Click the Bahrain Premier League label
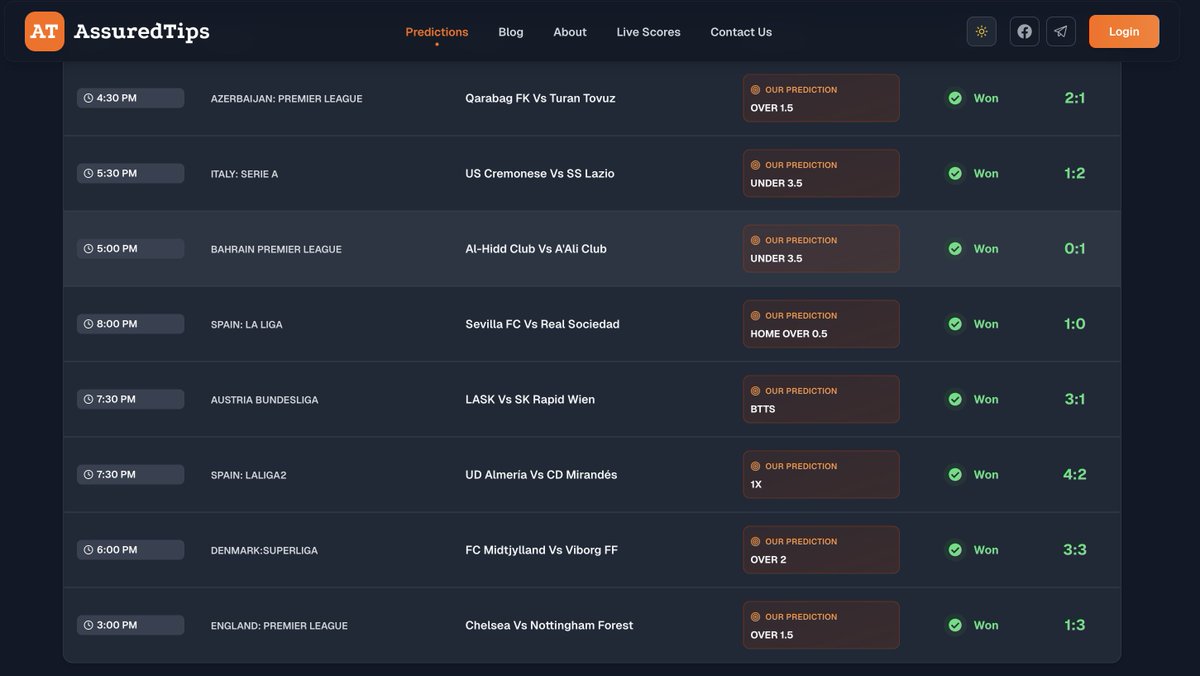 click(x=276, y=249)
